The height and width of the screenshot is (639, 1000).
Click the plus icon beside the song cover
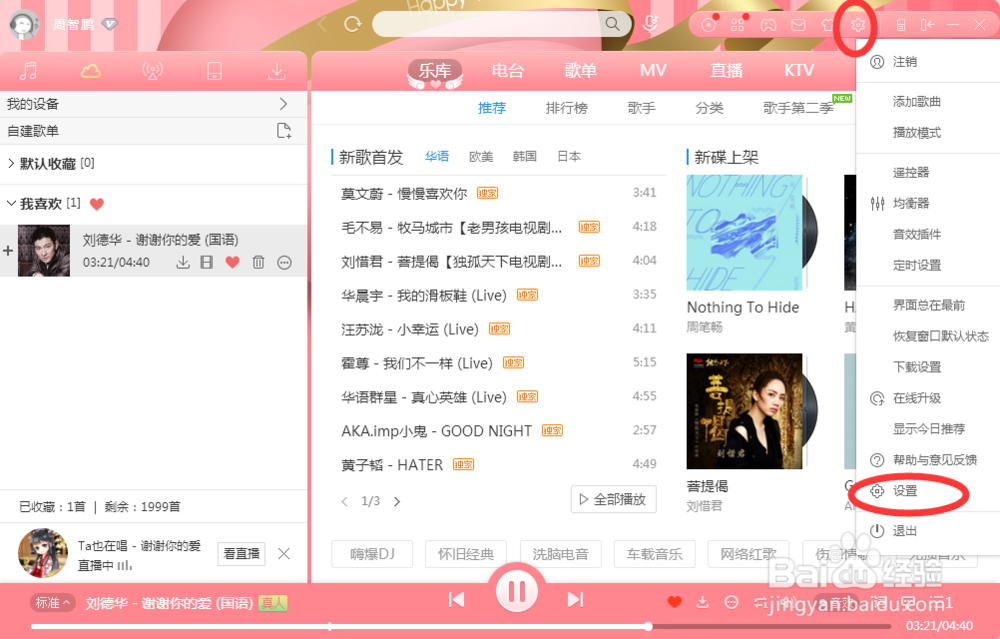coord(8,251)
